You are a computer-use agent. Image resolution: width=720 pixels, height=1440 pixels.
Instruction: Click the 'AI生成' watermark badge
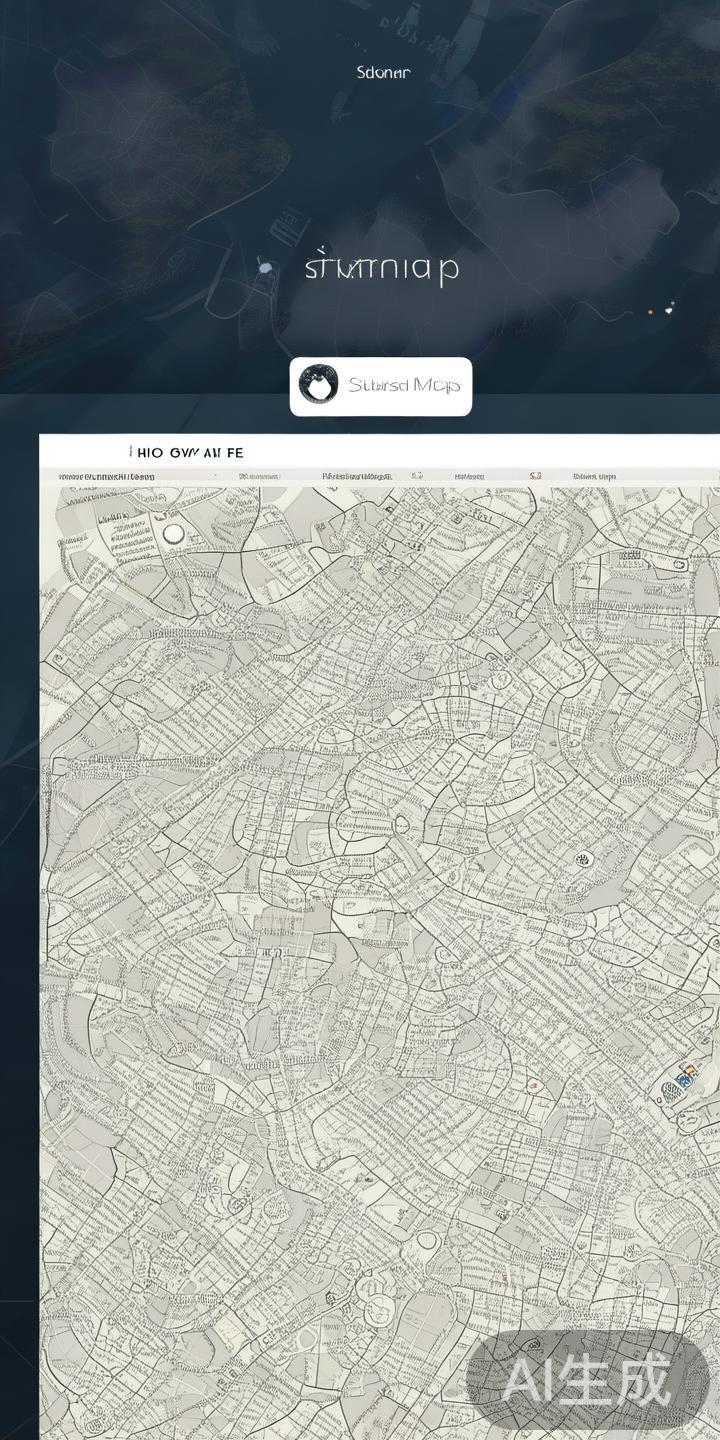(588, 1382)
